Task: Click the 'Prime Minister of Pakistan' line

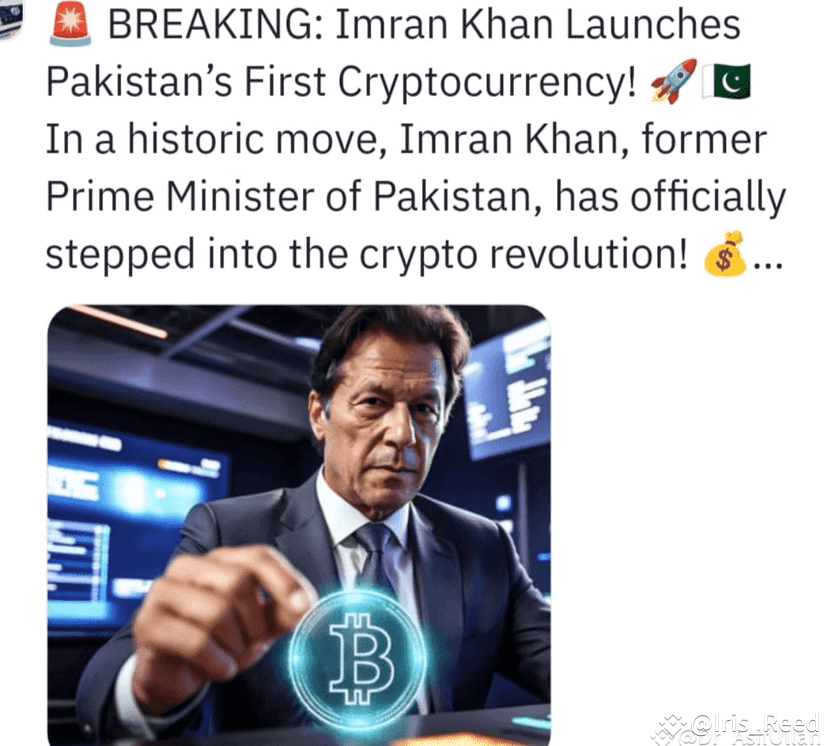Action: tap(416, 197)
